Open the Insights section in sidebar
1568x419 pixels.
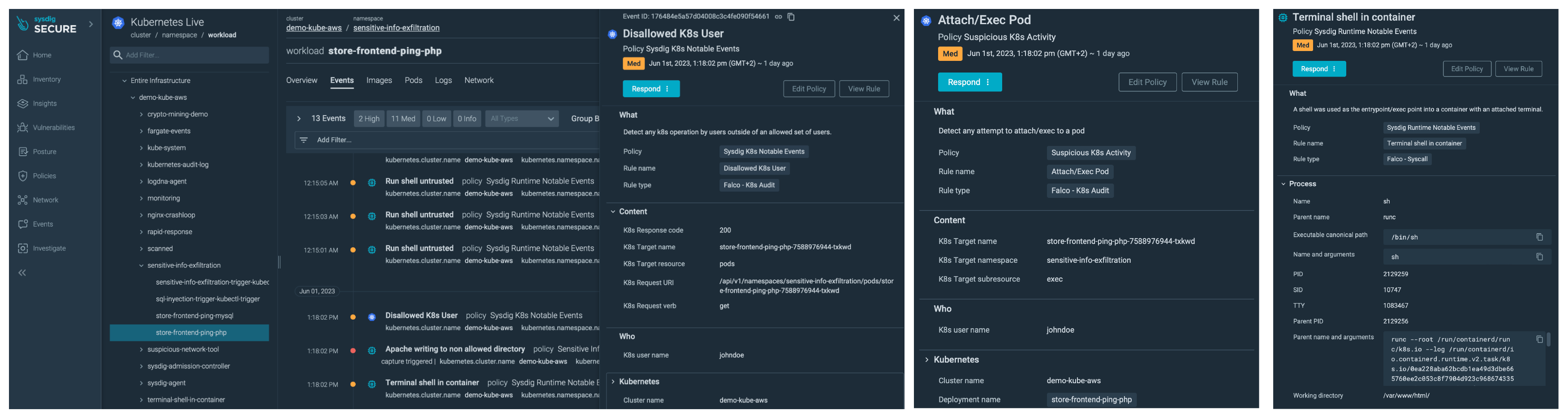(x=38, y=104)
